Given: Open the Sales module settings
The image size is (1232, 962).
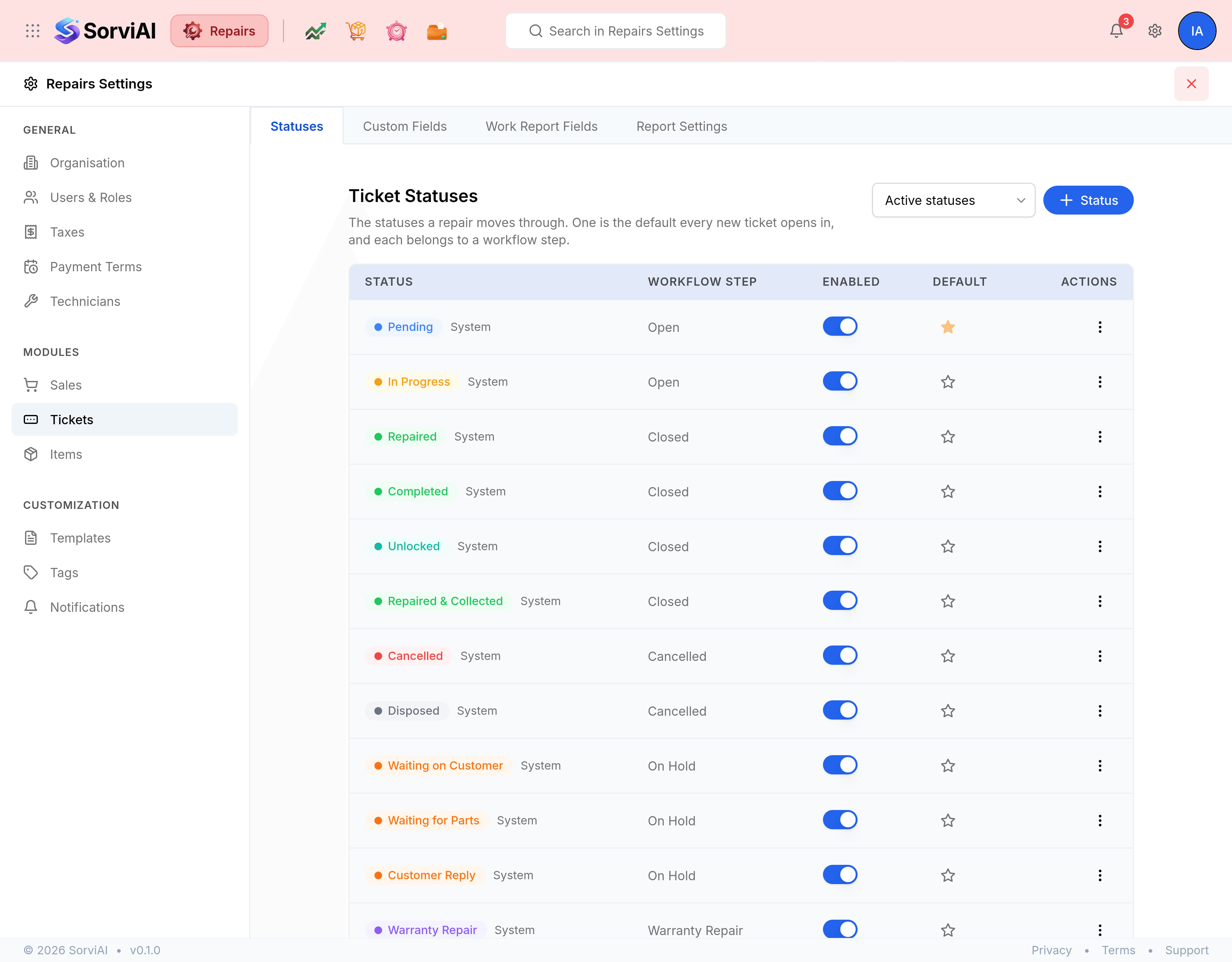Looking at the screenshot, I should 125,385.
